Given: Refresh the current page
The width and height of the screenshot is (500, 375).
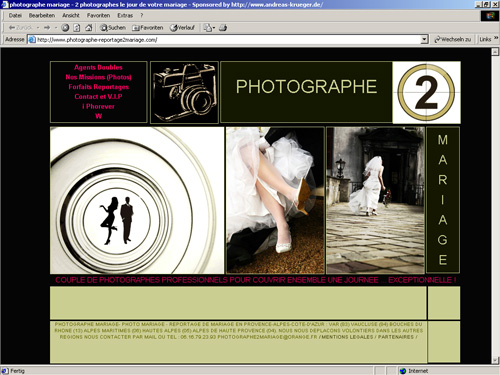Looking at the screenshot, I should [x=77, y=28].
